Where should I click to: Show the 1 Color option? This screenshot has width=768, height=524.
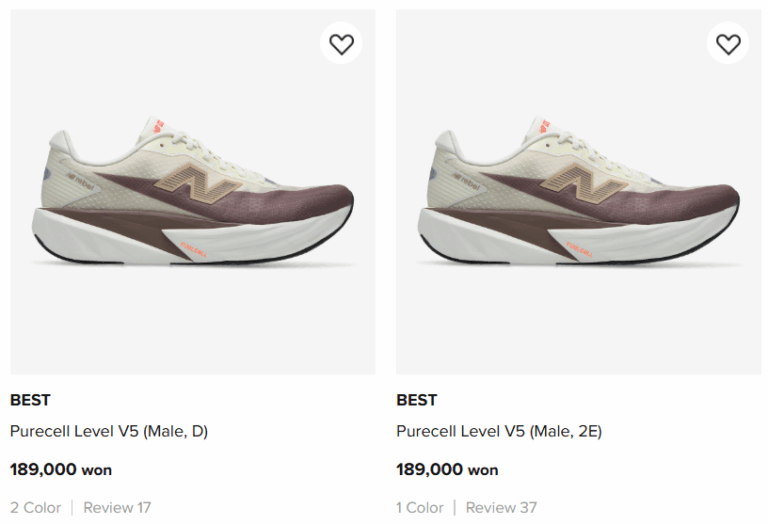pyautogui.click(x=420, y=507)
